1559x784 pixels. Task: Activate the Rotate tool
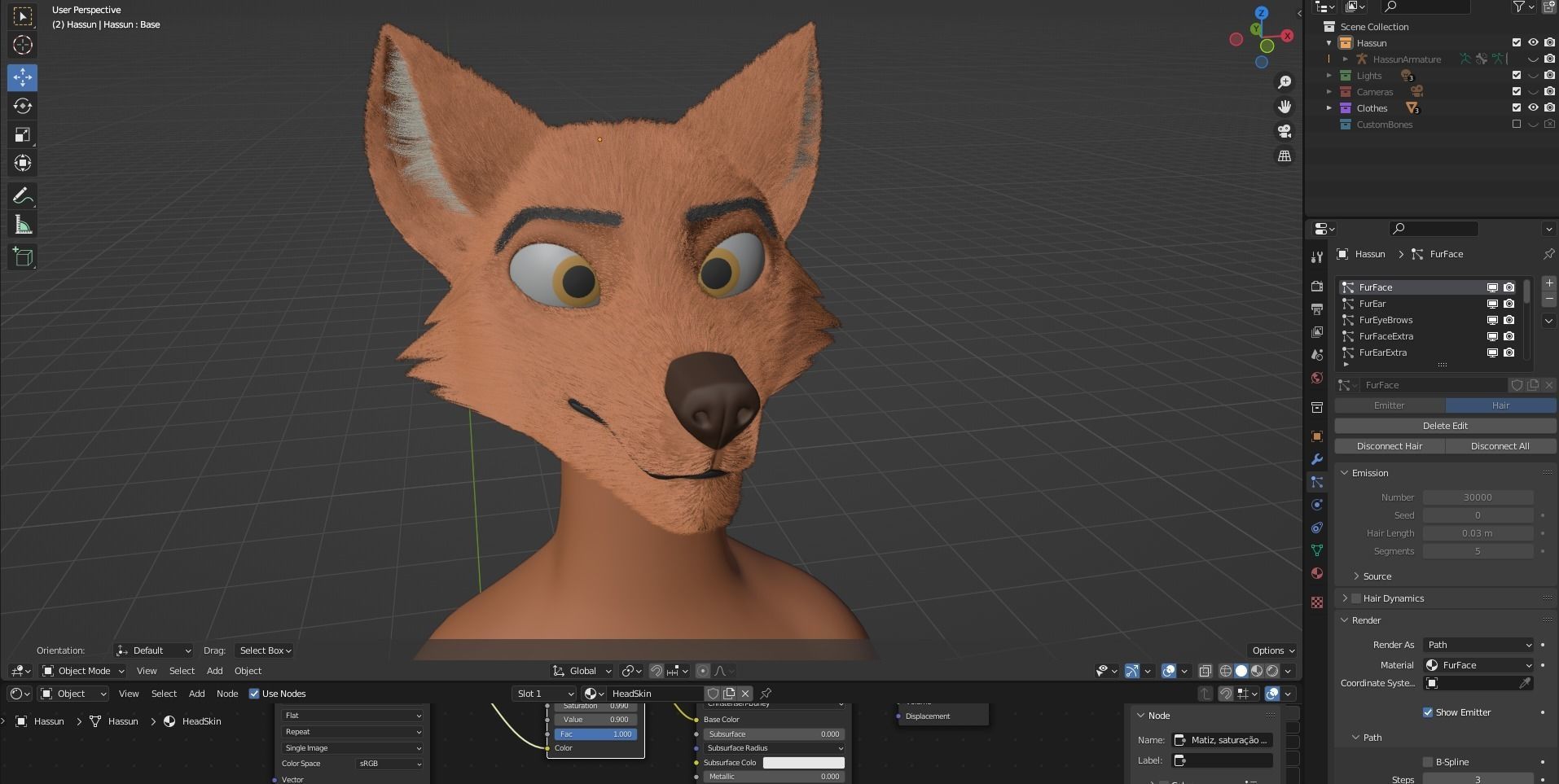pyautogui.click(x=23, y=106)
